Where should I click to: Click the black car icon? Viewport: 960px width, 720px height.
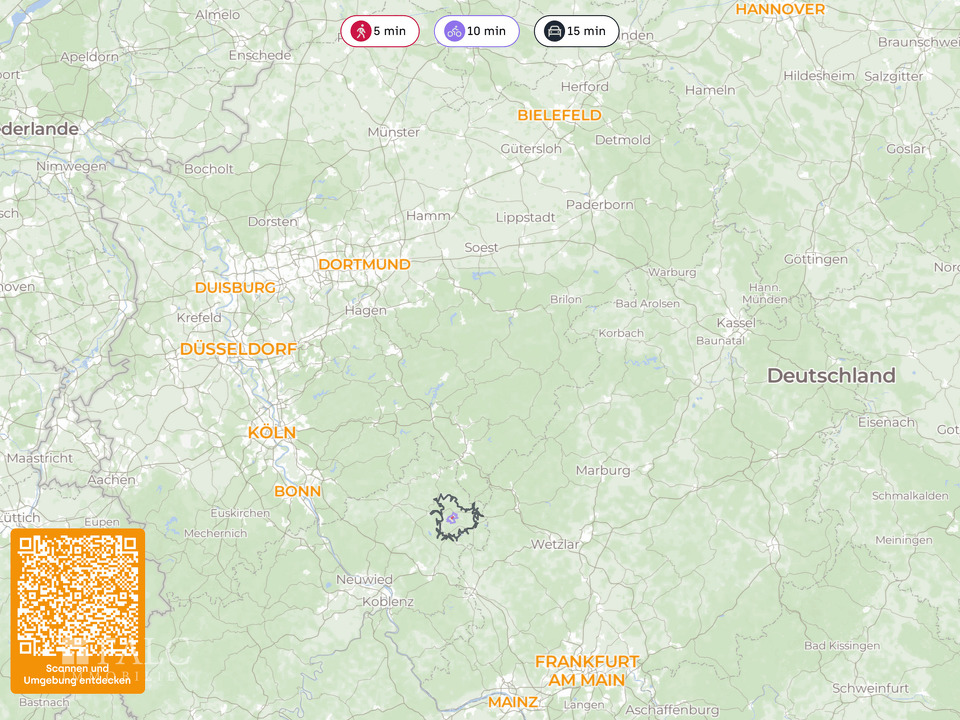click(554, 31)
